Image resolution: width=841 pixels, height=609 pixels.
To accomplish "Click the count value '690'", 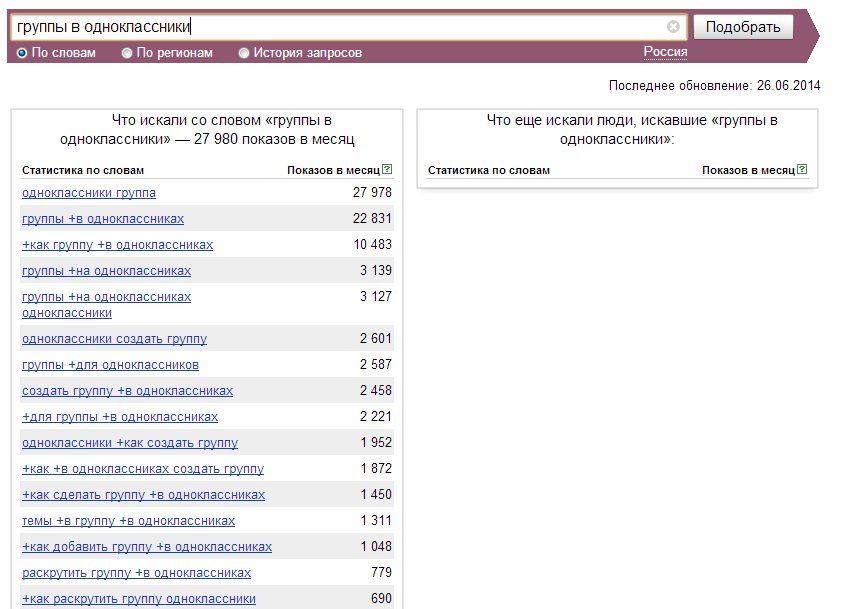I will click(x=381, y=598).
